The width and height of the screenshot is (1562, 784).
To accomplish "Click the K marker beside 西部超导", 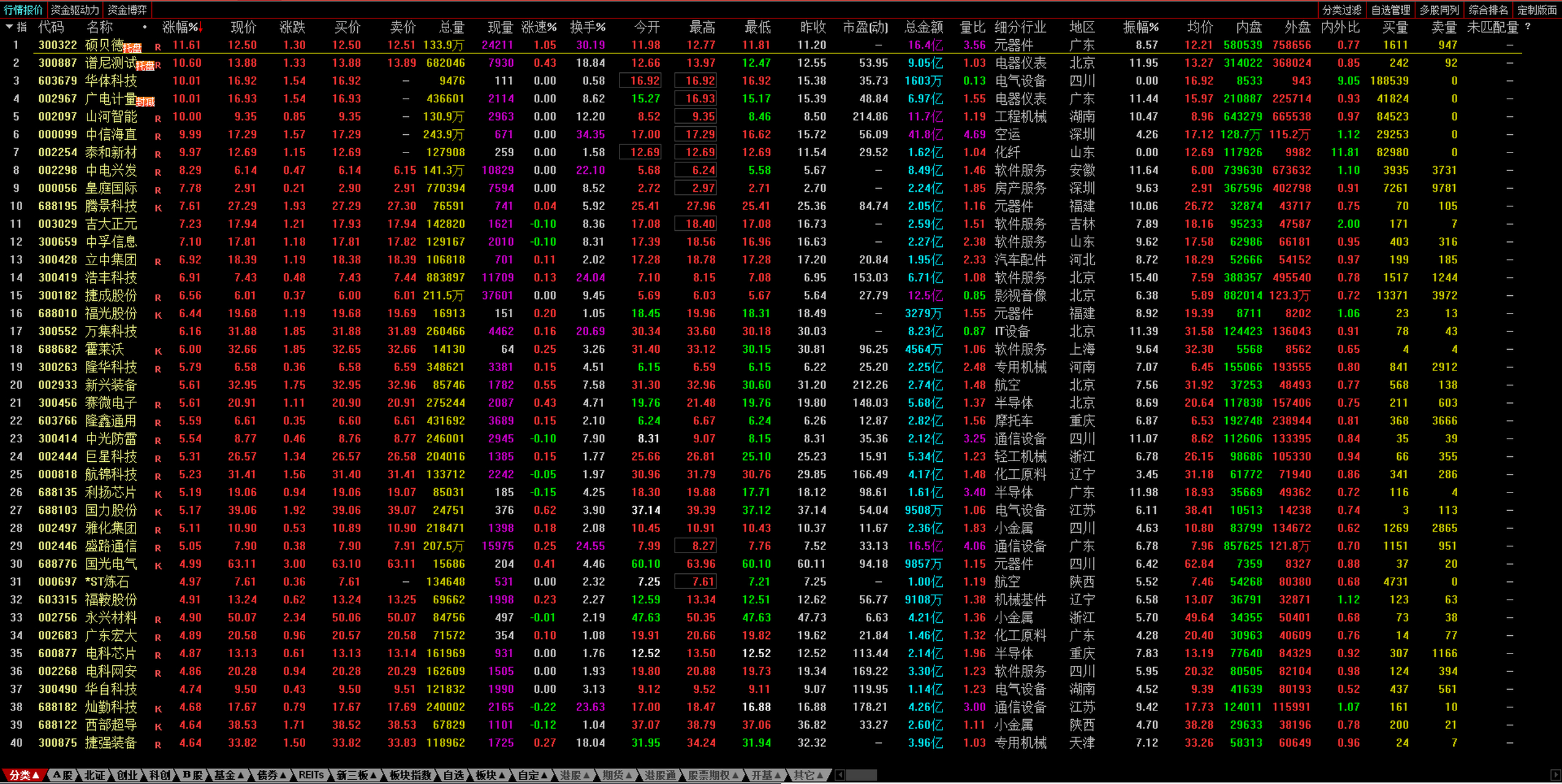I will (158, 727).
